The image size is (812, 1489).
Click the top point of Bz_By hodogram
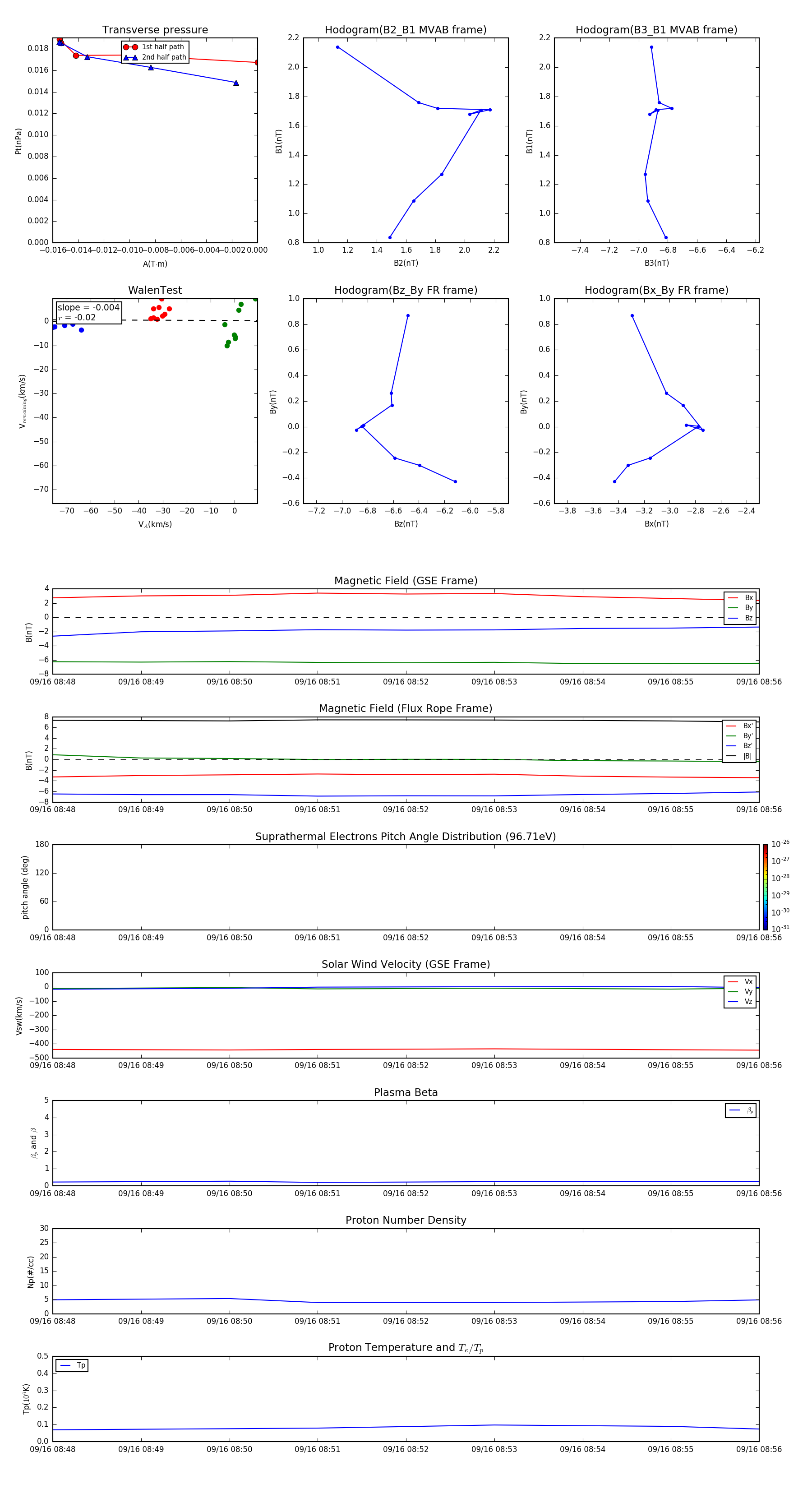[408, 315]
